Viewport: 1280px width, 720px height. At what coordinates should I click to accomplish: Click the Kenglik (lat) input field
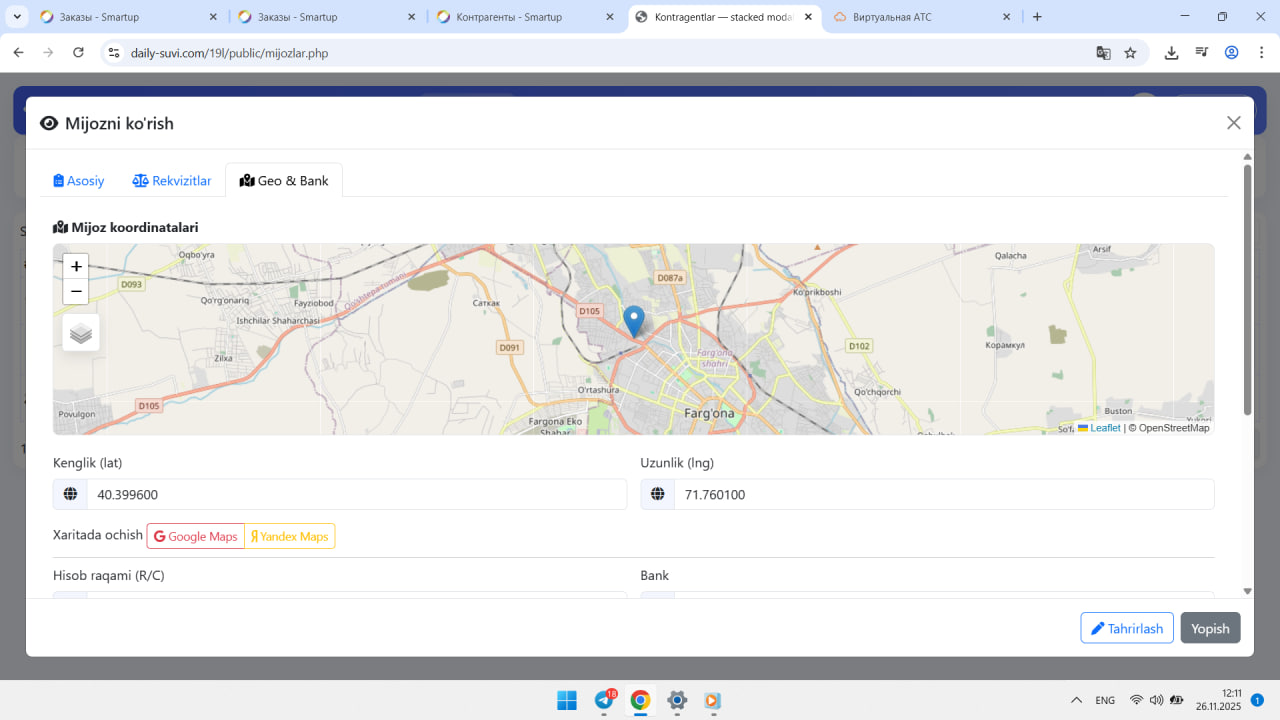[x=356, y=495]
